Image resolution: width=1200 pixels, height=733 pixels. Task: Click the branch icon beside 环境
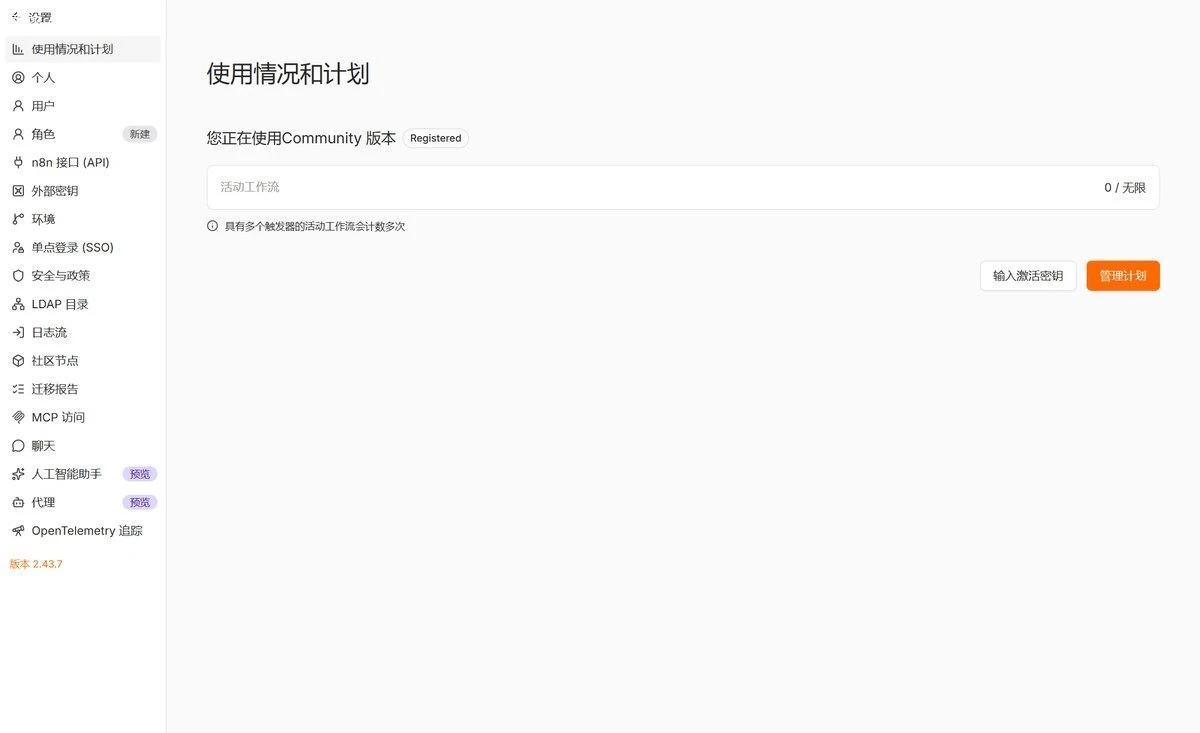click(18, 219)
